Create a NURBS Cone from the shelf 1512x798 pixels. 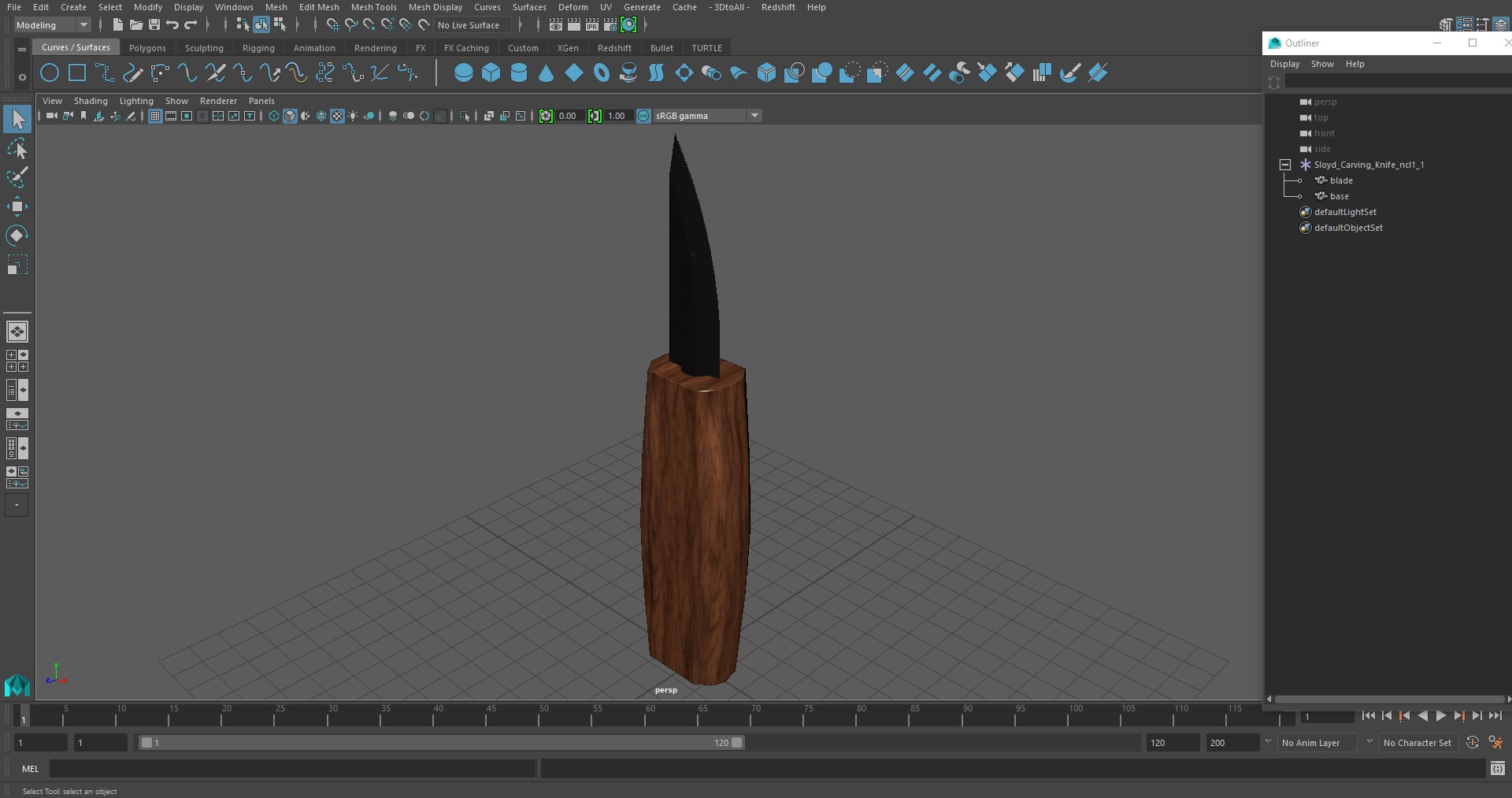[547, 73]
